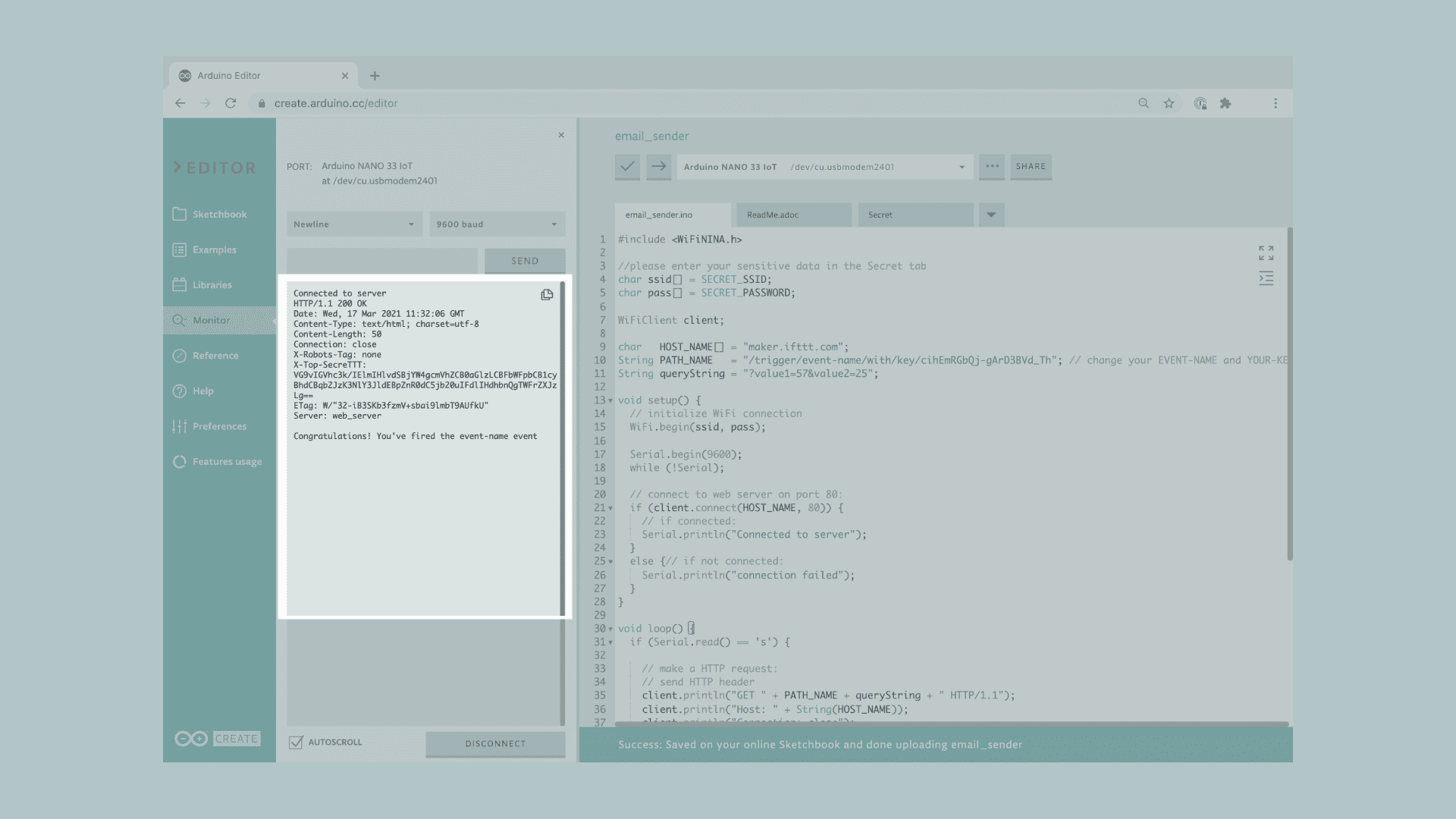Switch to the Secret tab
This screenshot has width=1456, height=819.
pyautogui.click(x=915, y=215)
